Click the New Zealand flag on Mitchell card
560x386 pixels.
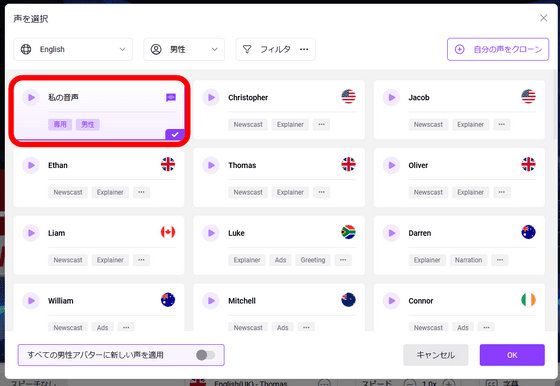coord(348,300)
